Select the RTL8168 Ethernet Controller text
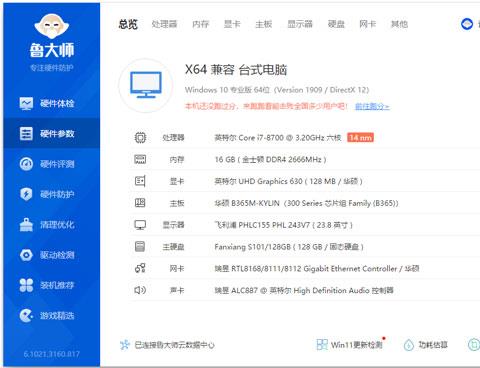The width and height of the screenshot is (480, 368). click(317, 269)
